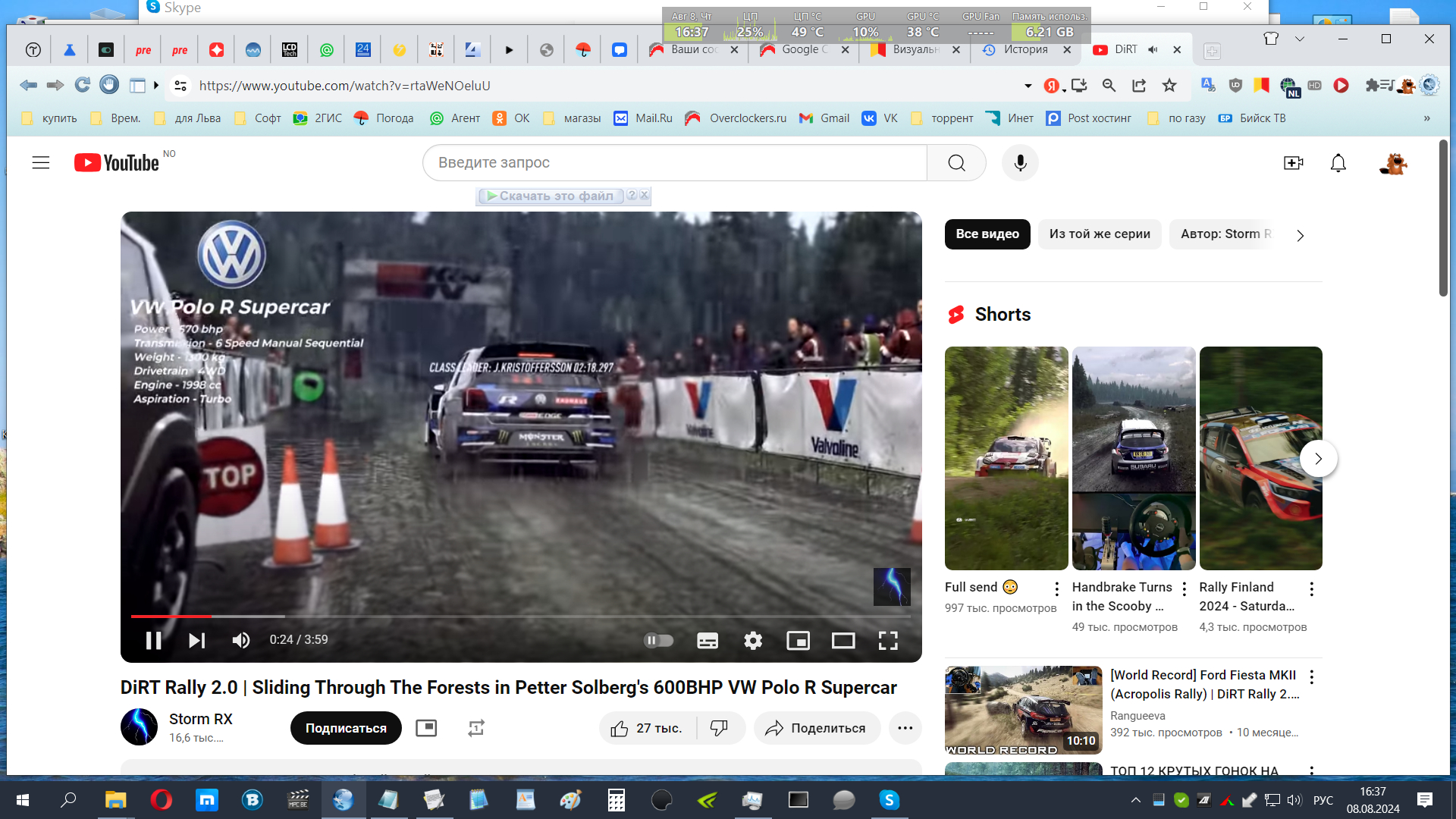Show next shorts with arrow
Viewport: 1456px width, 819px height.
[x=1318, y=458]
